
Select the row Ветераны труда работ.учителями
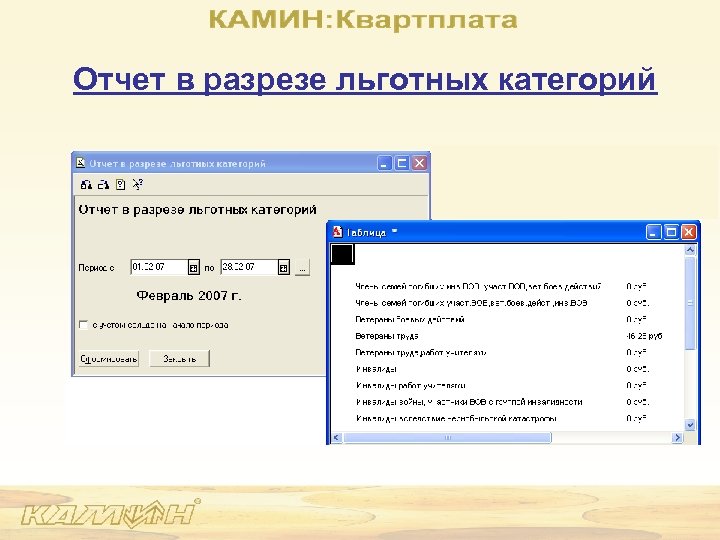[421, 353]
